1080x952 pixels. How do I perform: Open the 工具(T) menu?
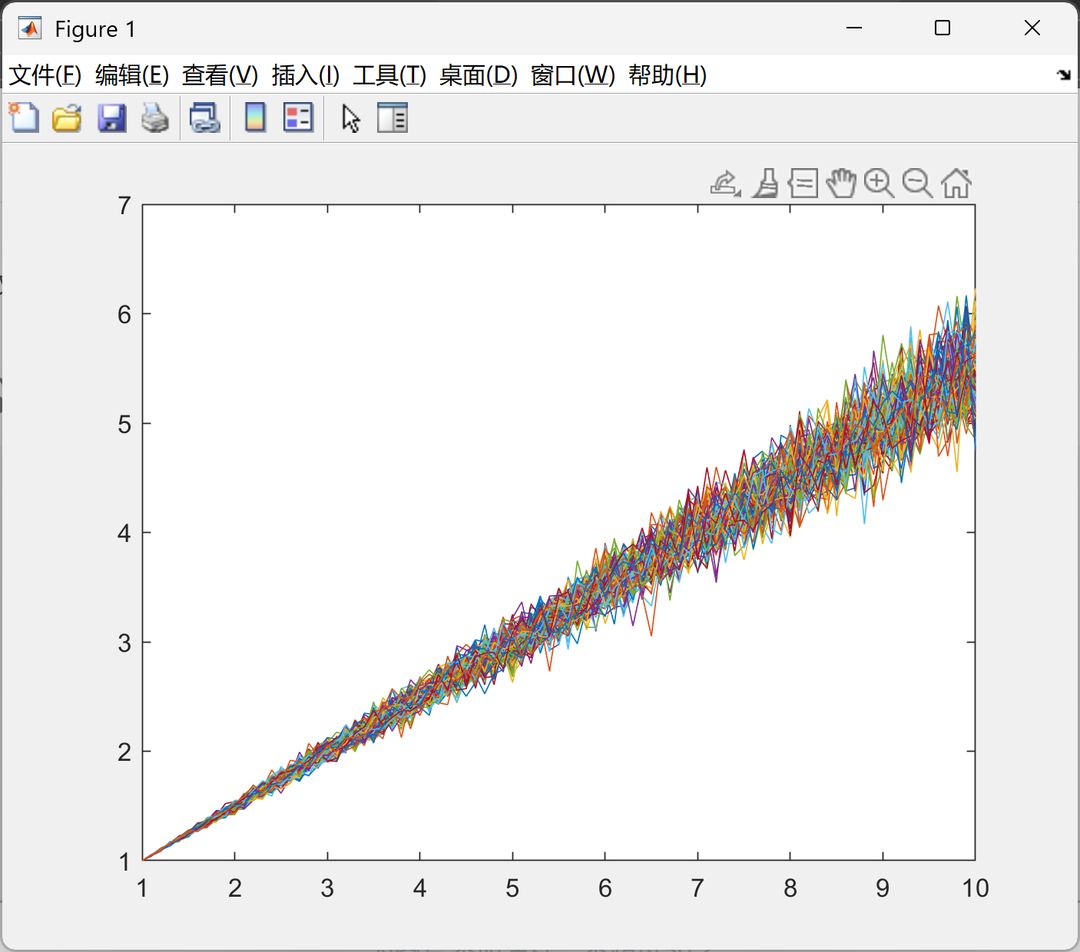click(389, 75)
